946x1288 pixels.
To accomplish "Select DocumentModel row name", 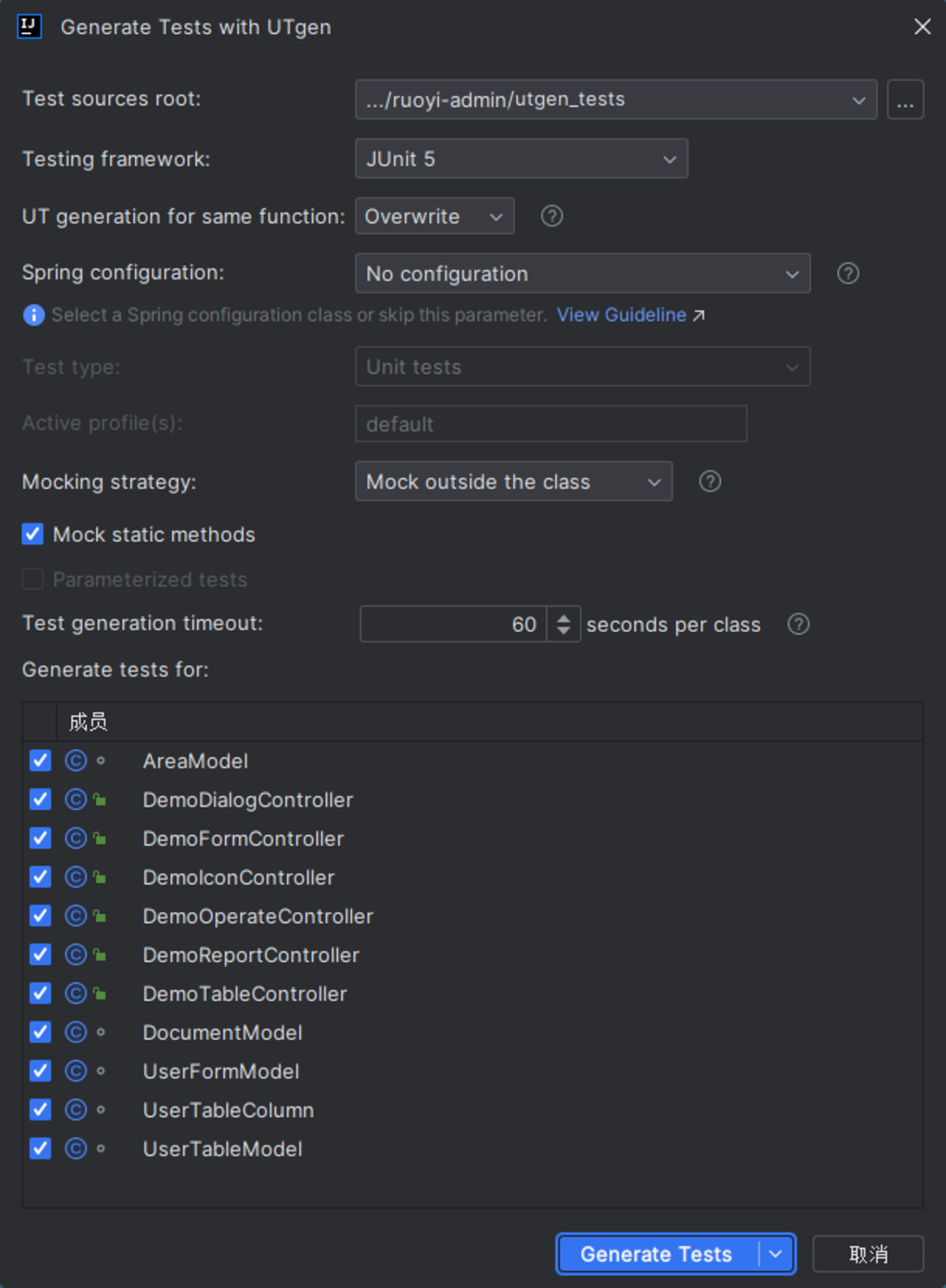I will (222, 1032).
